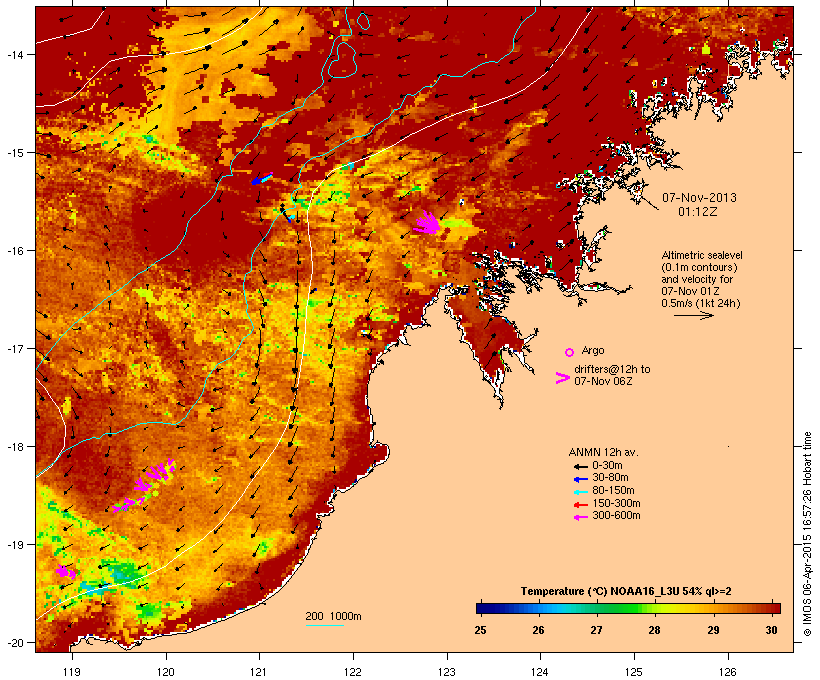Viewport: 820px width, 680px height.
Task: Click the magenta 300-600m legend arrow
Action: coord(580,517)
